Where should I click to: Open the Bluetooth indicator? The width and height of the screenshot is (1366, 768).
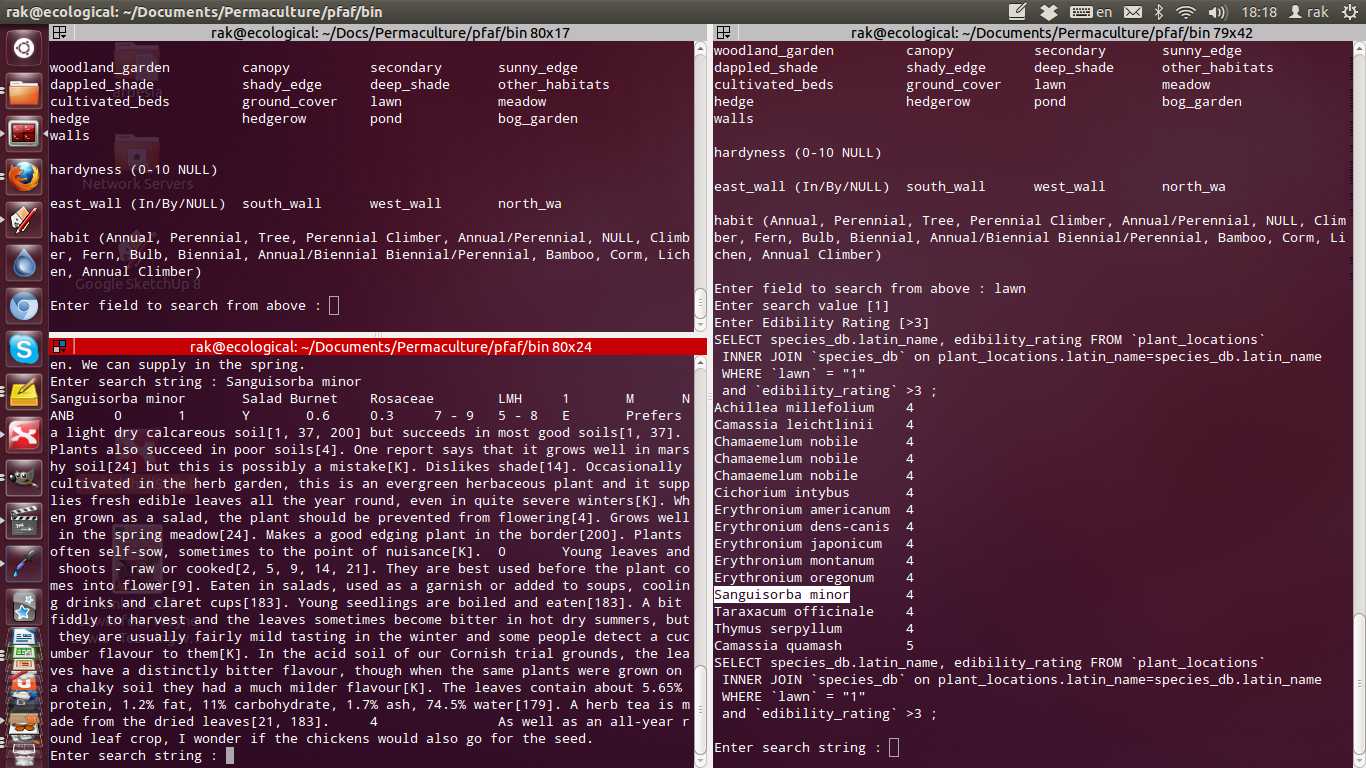point(1159,12)
